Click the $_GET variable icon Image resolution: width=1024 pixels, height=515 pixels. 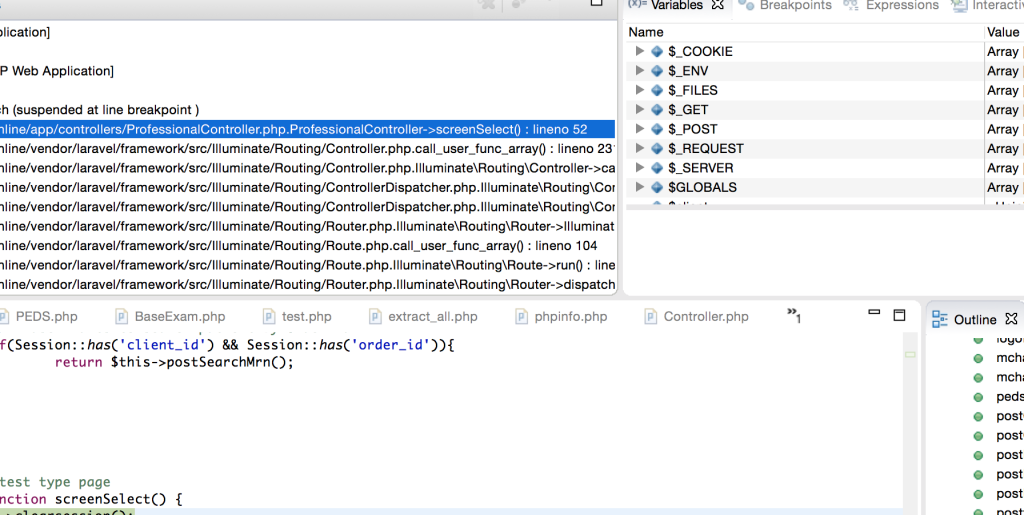point(657,110)
